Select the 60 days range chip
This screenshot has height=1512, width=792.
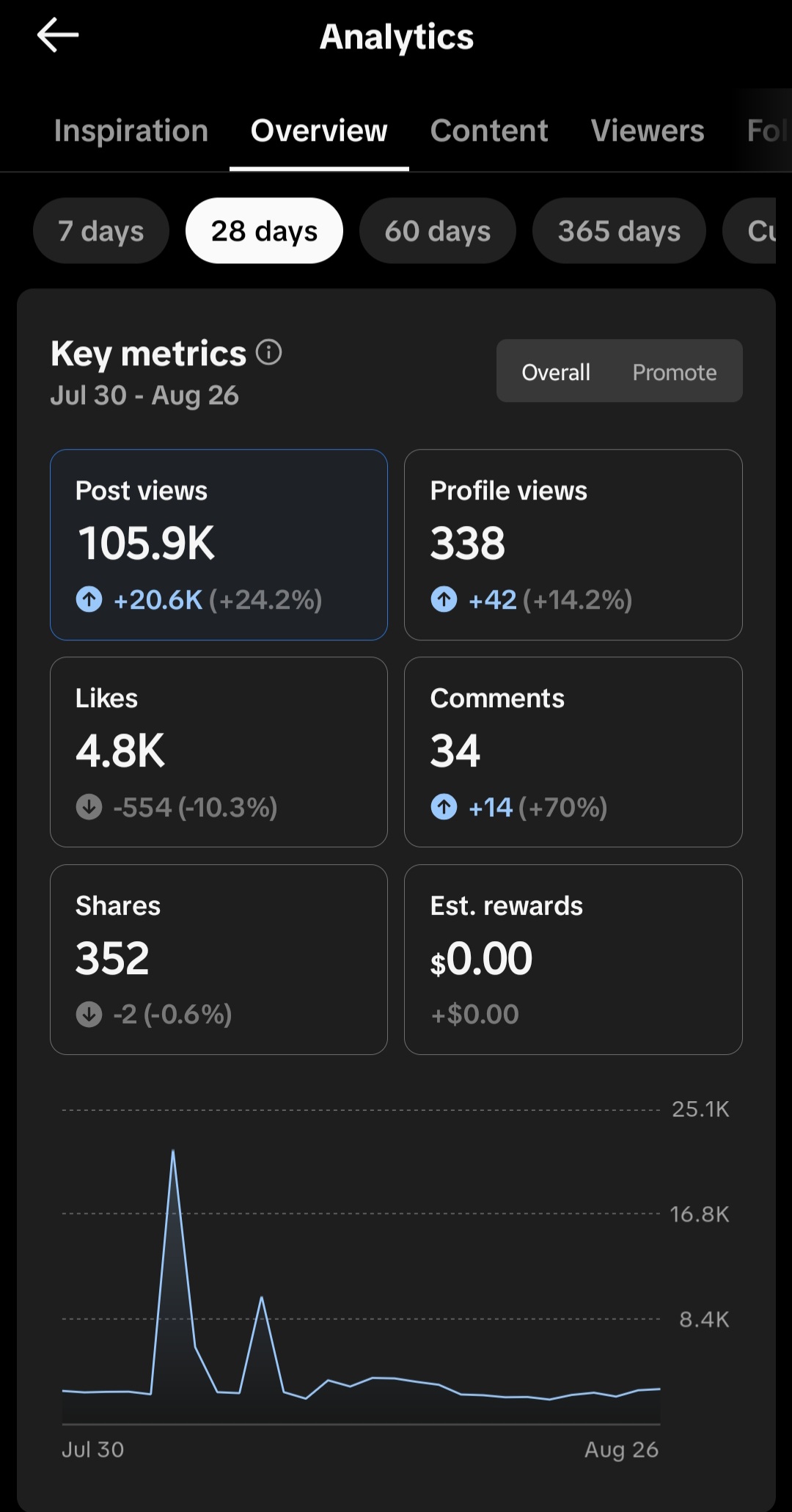(x=438, y=230)
